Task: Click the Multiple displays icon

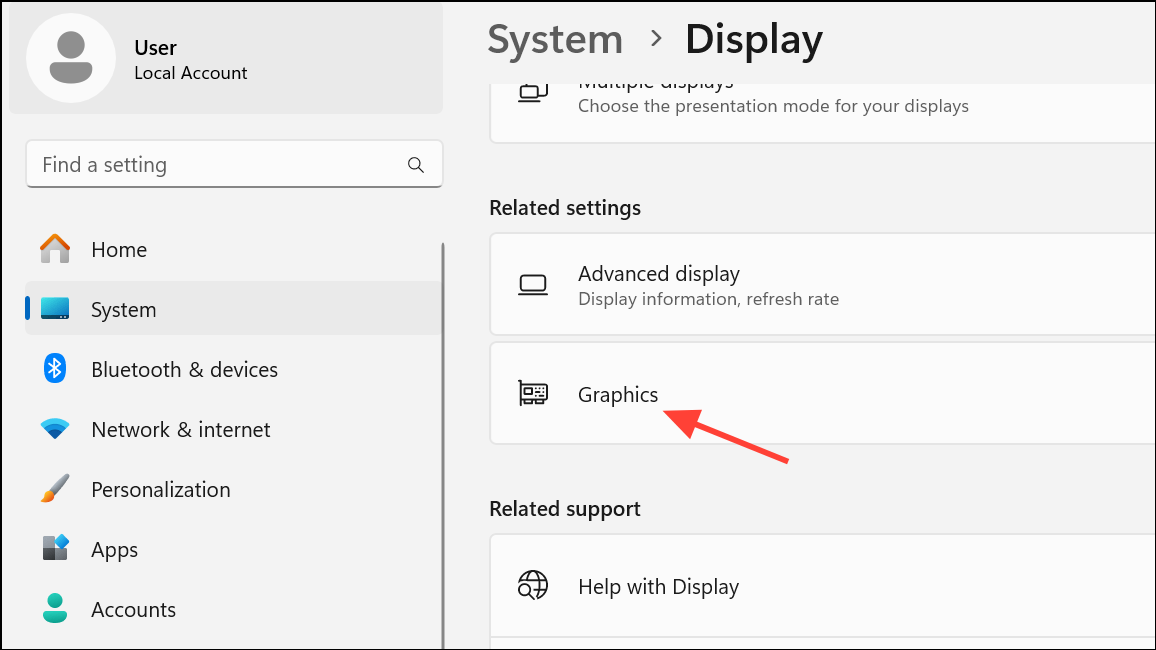Action: coord(534,90)
